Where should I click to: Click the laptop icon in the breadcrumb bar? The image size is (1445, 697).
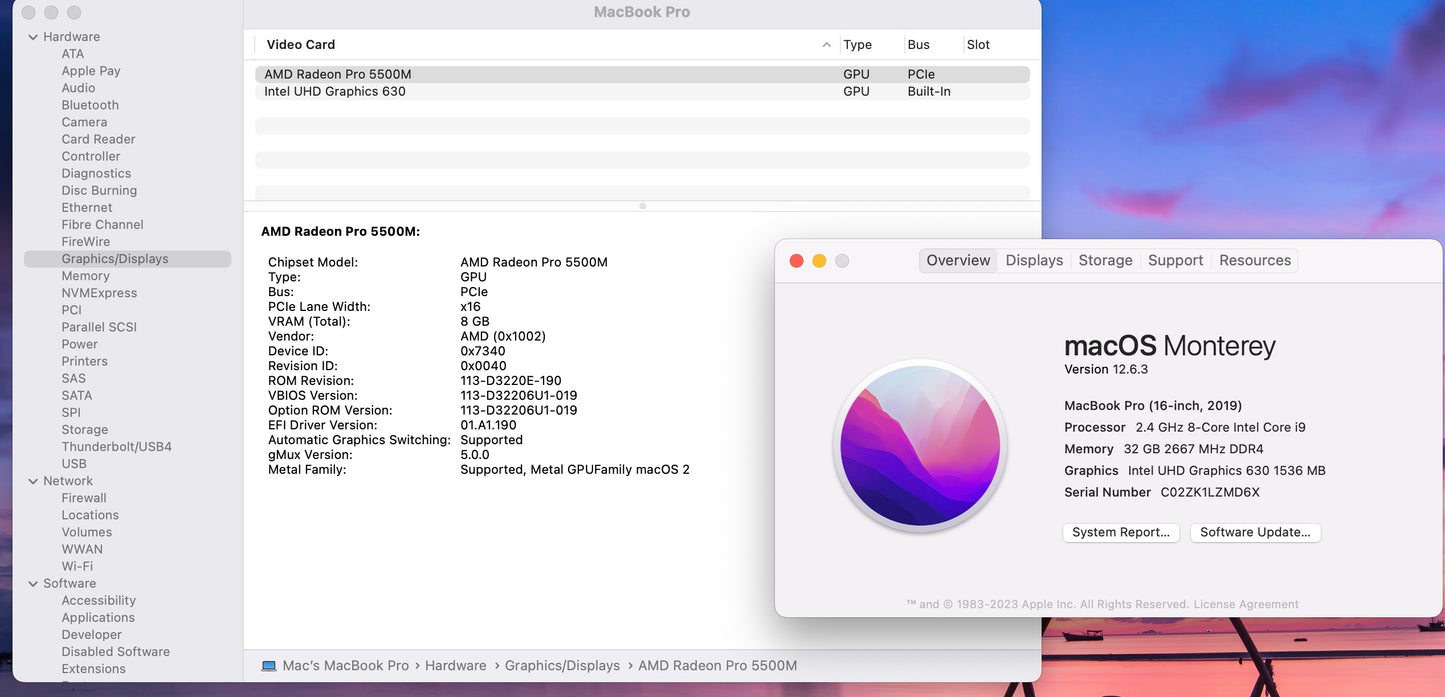(x=267, y=665)
